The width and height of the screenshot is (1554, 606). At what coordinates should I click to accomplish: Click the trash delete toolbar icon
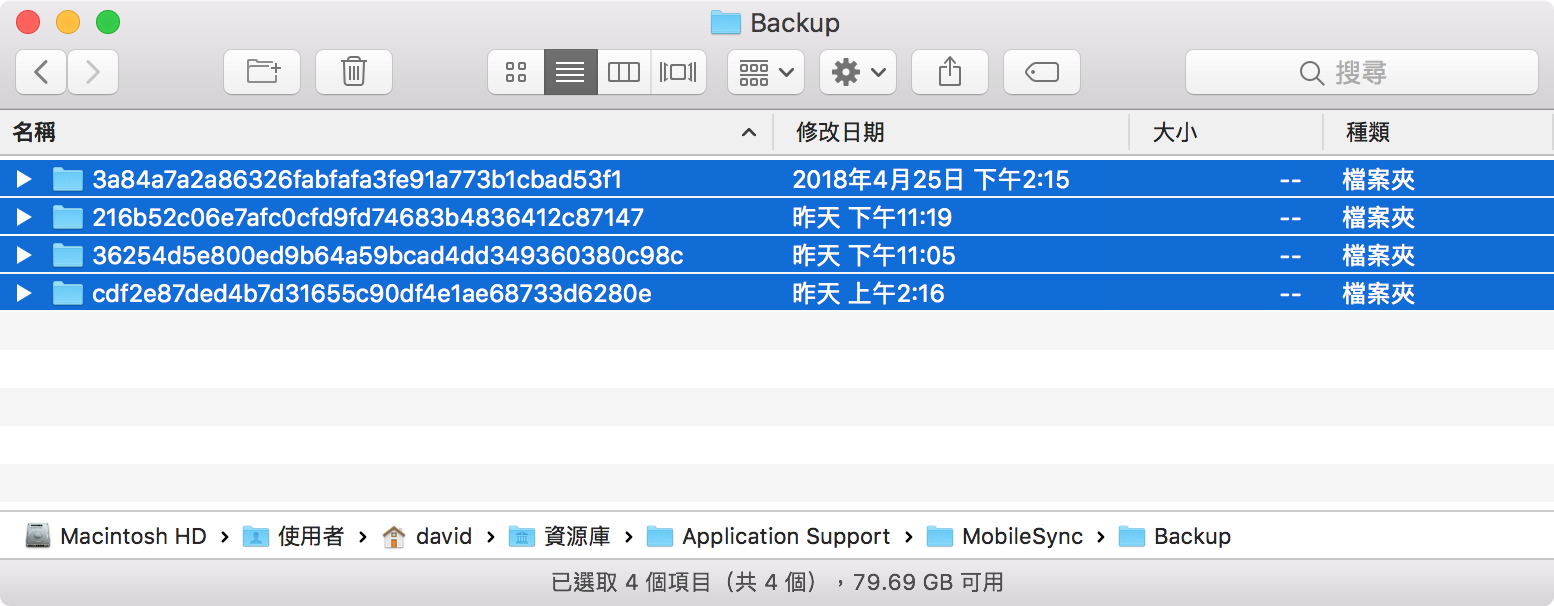354,72
